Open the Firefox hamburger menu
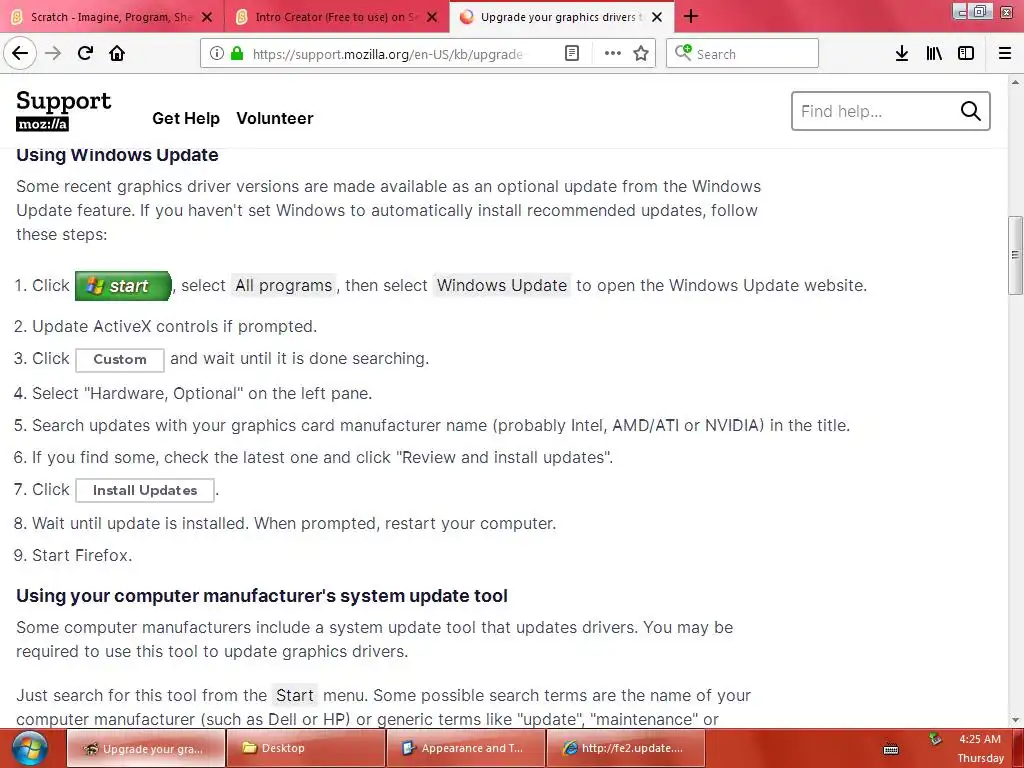Screen dimensions: 1024x768 [x=1005, y=54]
